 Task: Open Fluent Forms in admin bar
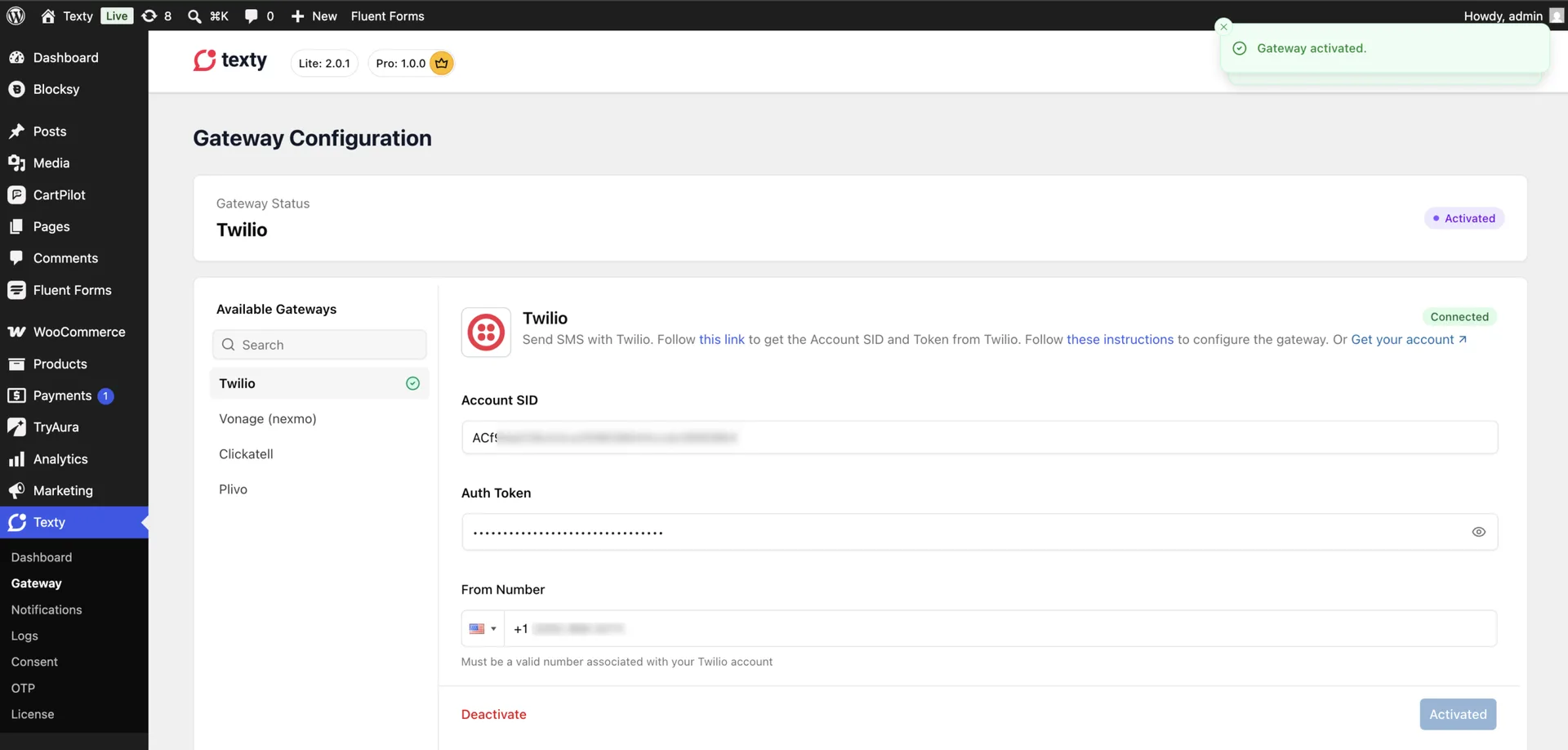387,16
